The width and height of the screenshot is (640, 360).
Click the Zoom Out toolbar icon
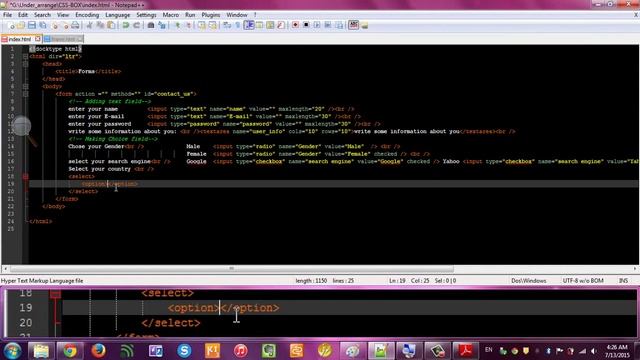pyautogui.click(x=188, y=25)
